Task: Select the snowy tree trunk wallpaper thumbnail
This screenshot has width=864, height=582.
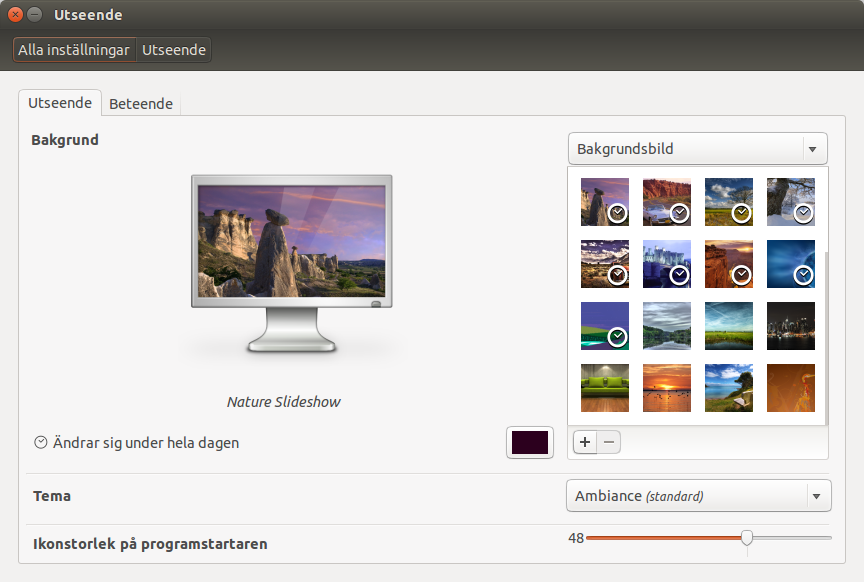Action: click(791, 202)
